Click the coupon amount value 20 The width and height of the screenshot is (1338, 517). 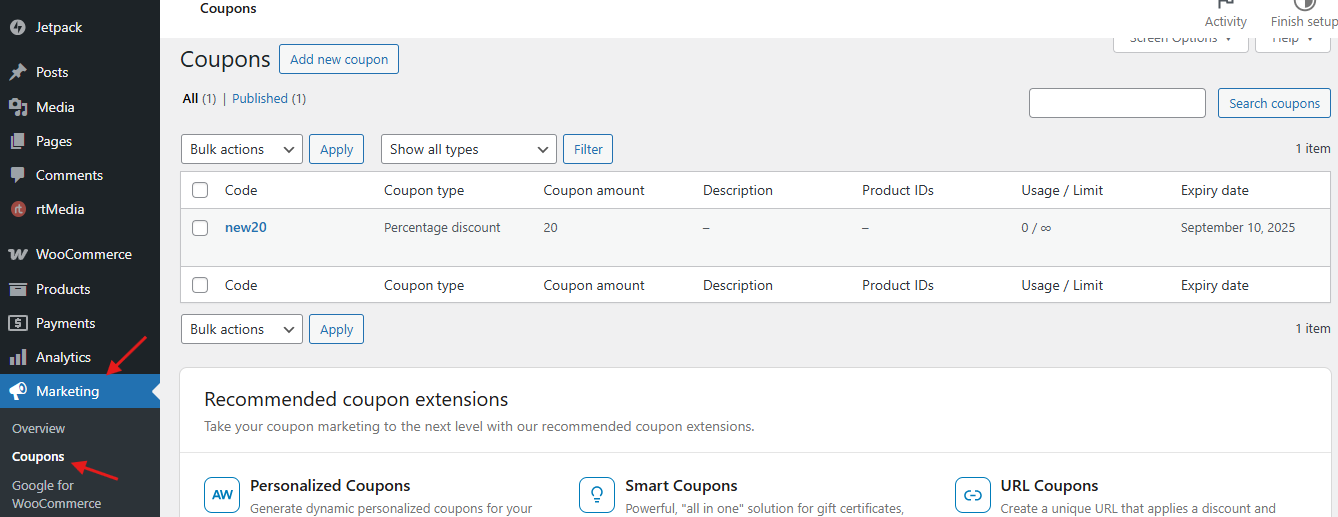pyautogui.click(x=550, y=228)
